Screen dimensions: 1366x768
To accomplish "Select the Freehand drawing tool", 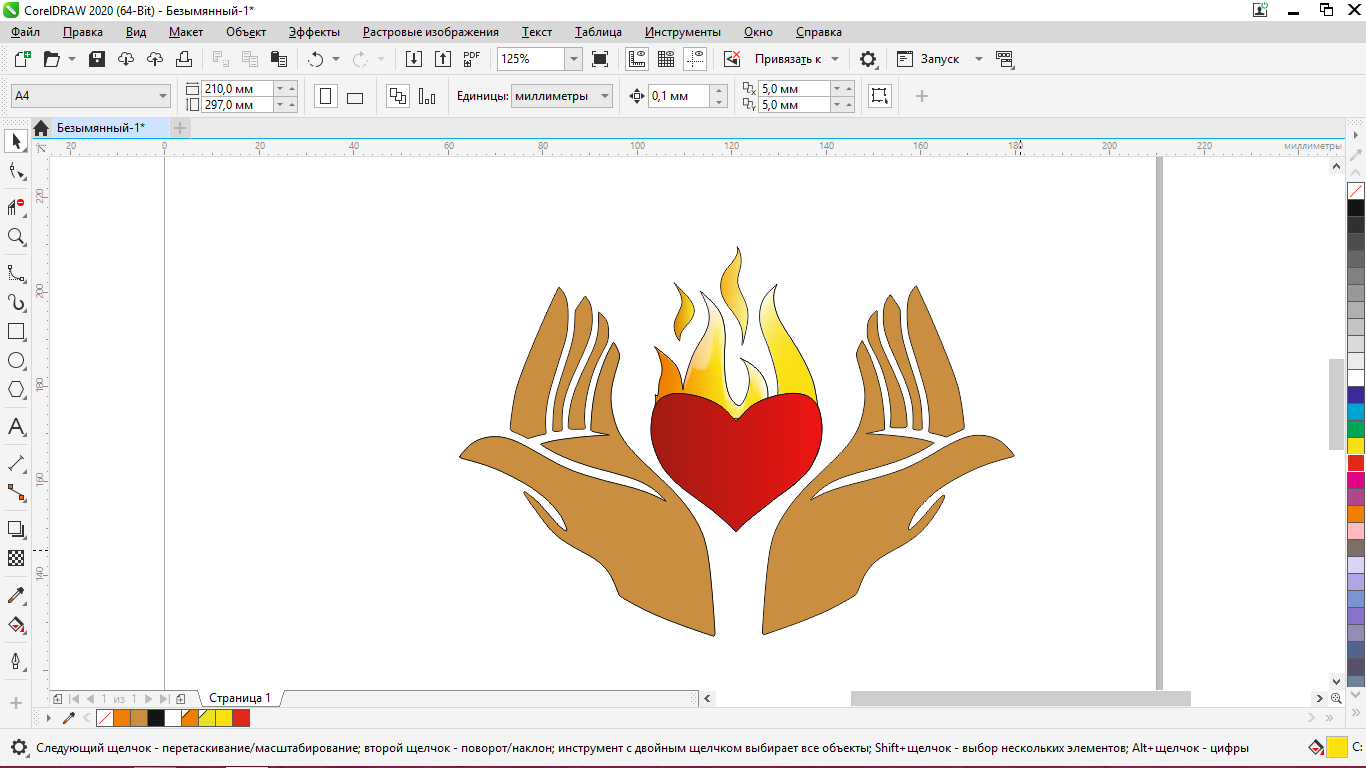I will (16, 272).
